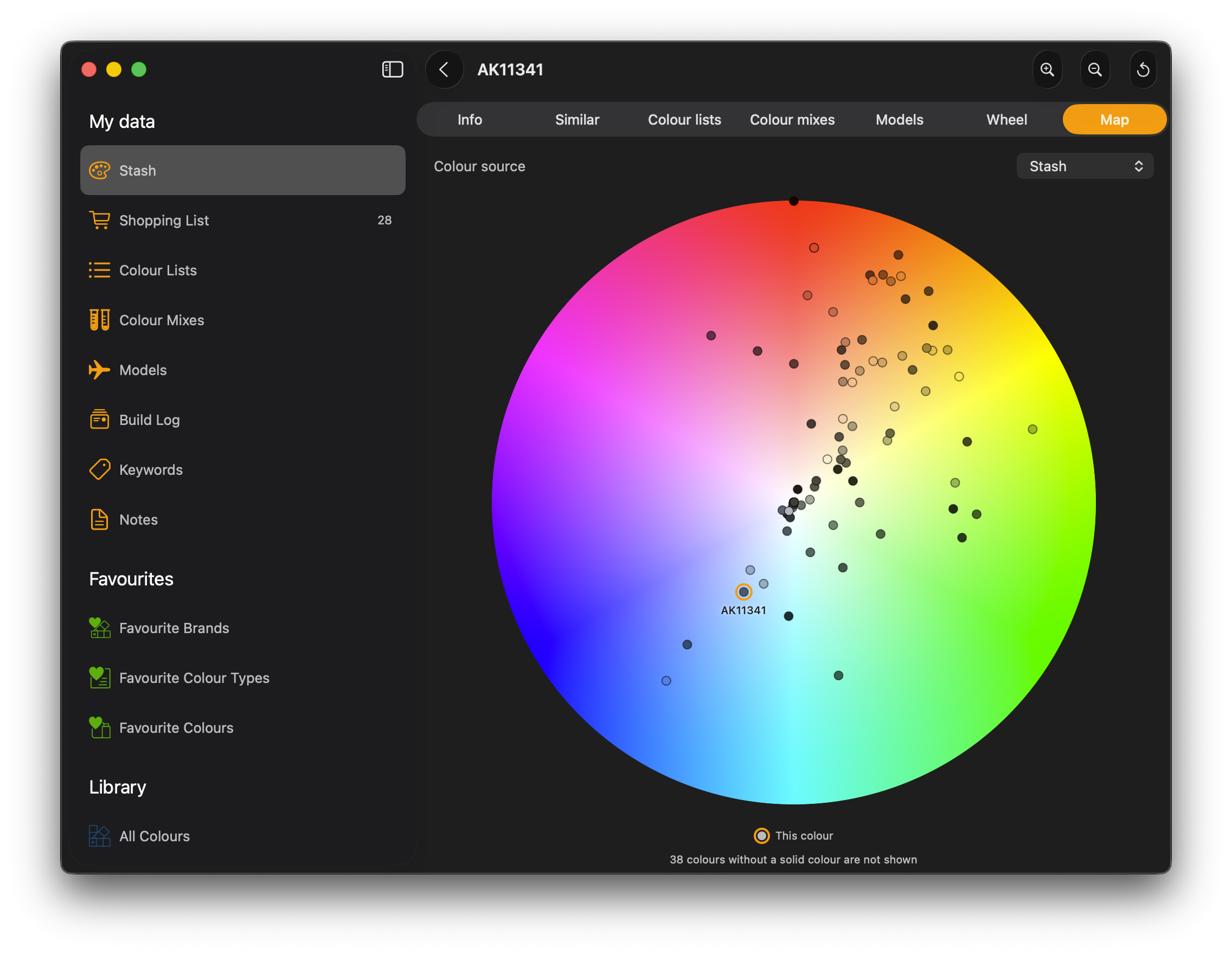This screenshot has height=954, width=1232.
Task: Open the Colour mixes tab
Action: (x=792, y=120)
